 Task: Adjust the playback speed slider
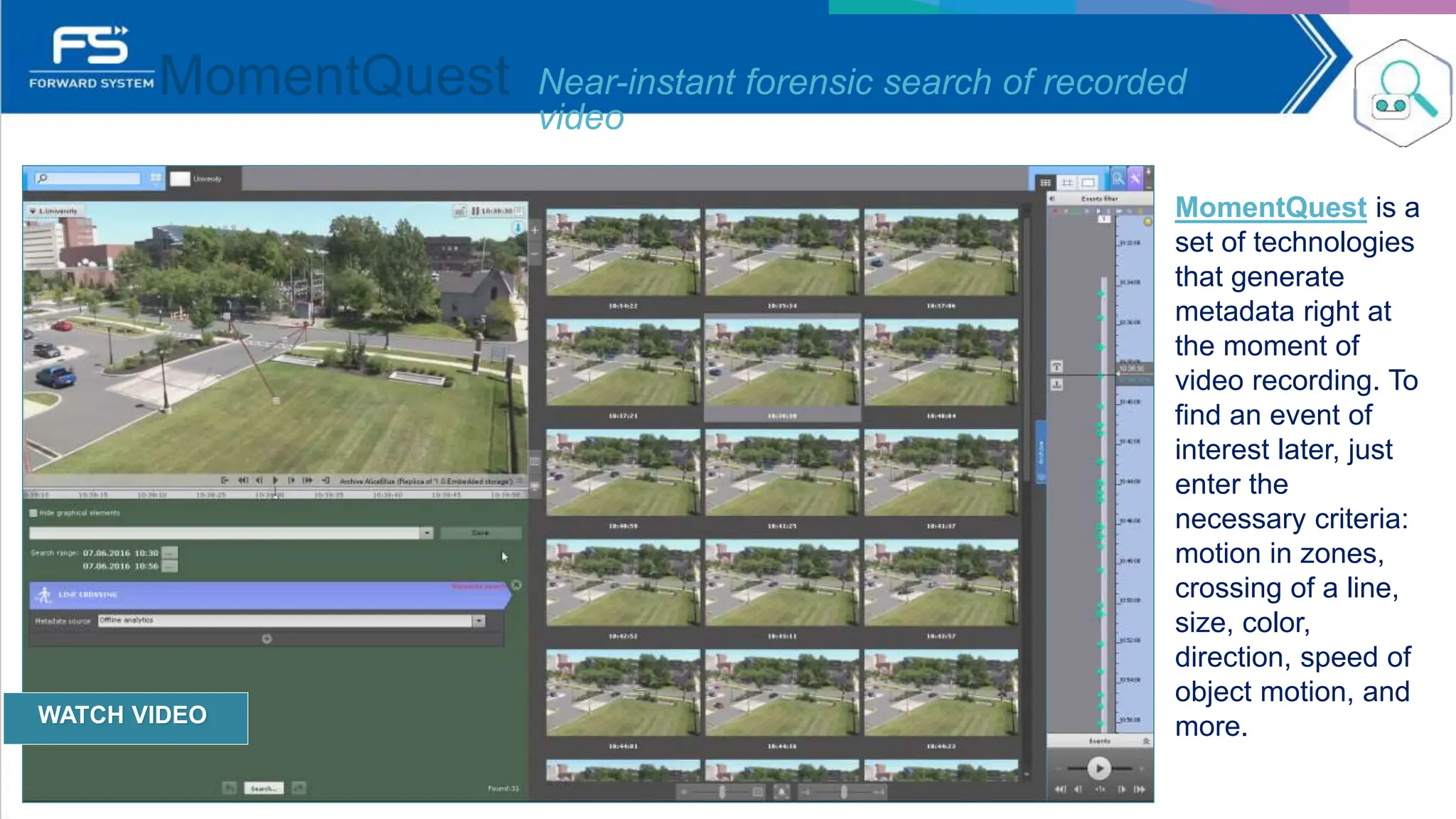click(1098, 769)
